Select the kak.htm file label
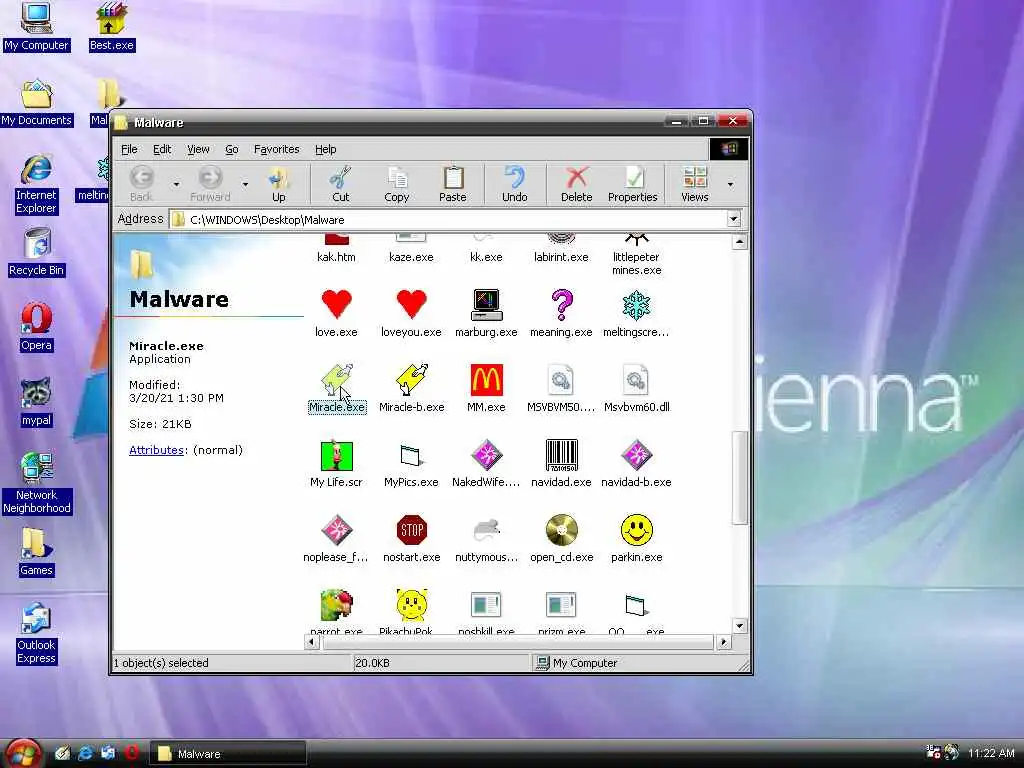 (x=336, y=257)
